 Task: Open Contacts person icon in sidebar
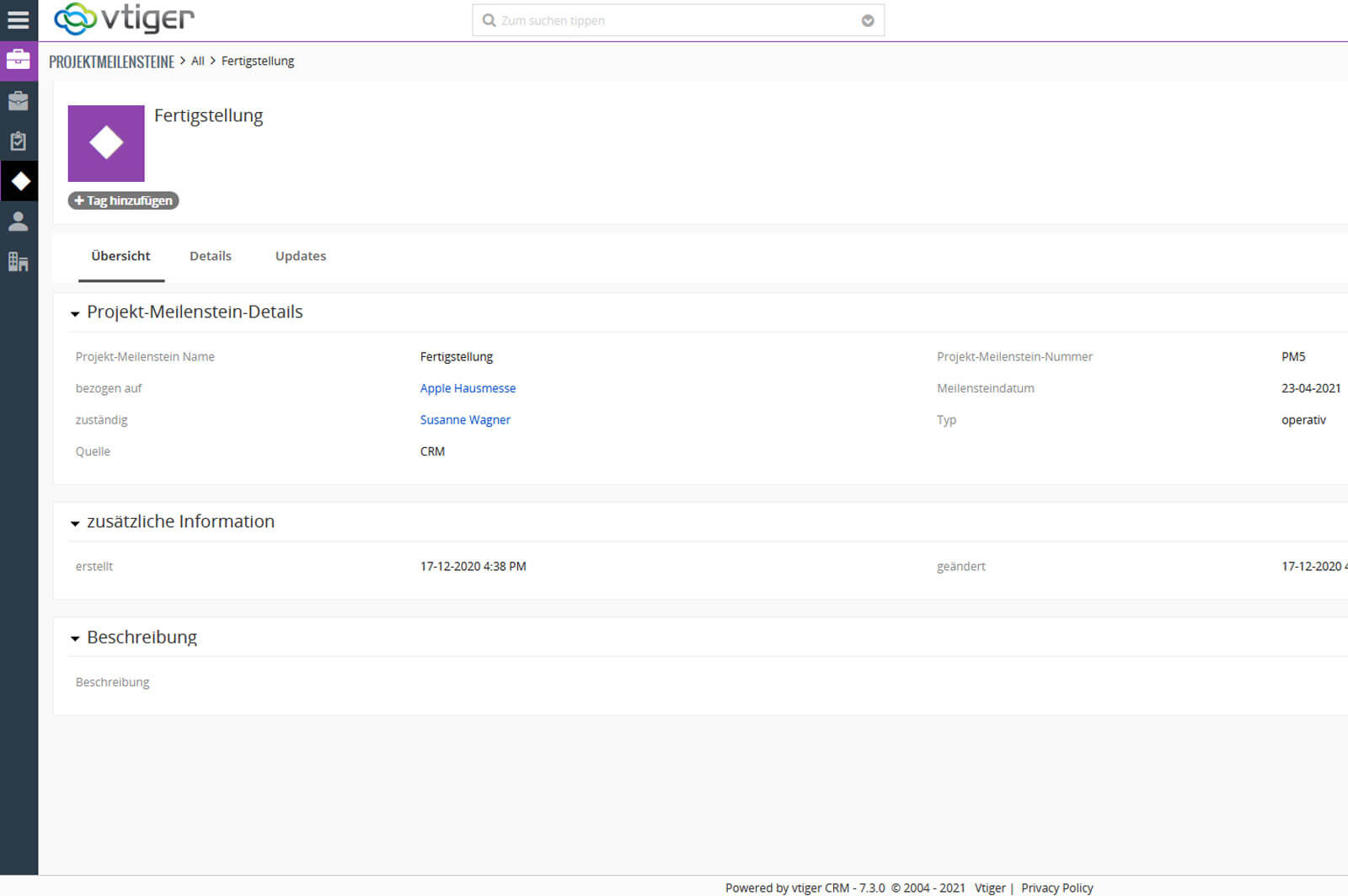click(19, 221)
